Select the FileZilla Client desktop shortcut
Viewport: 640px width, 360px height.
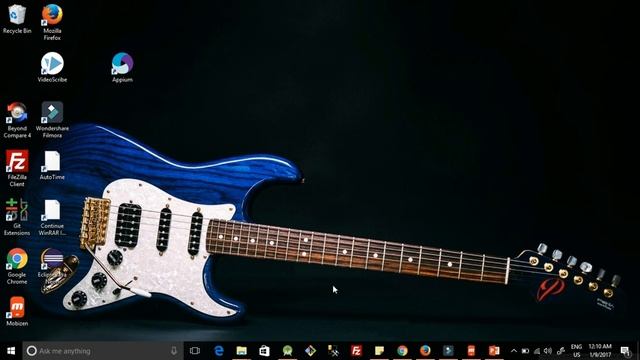pyautogui.click(x=17, y=168)
